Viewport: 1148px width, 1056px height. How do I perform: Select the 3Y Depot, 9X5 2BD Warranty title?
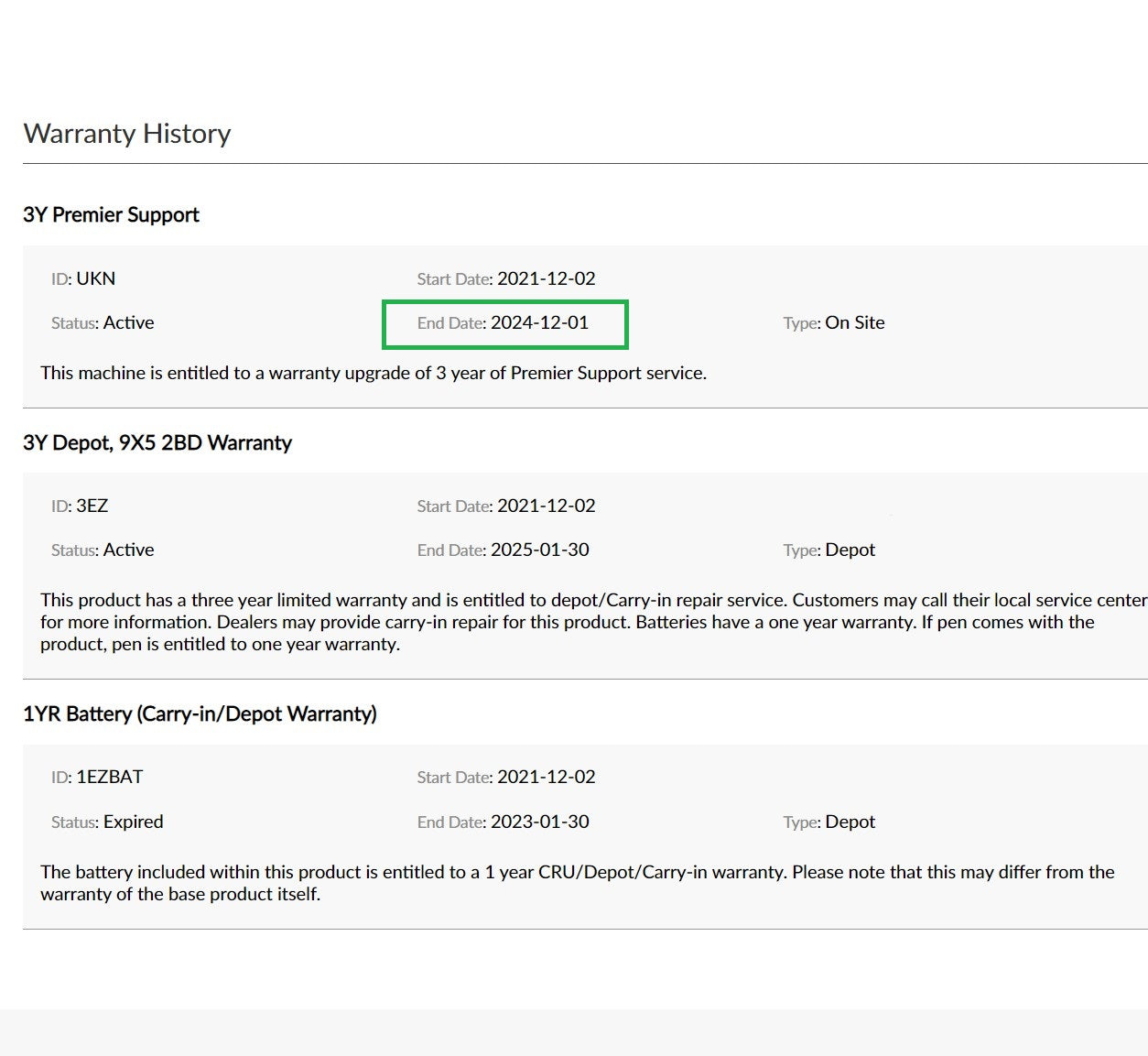157,442
